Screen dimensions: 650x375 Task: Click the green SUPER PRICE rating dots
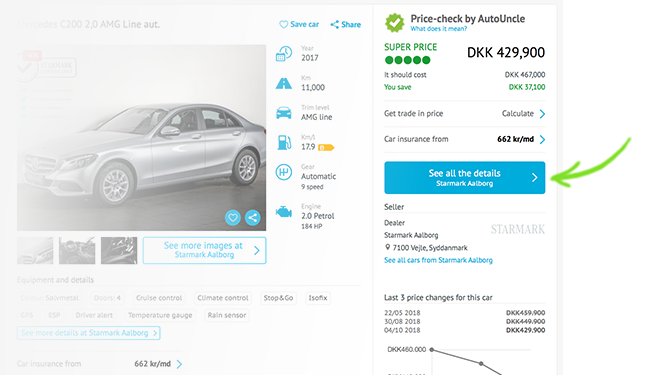(x=407, y=60)
